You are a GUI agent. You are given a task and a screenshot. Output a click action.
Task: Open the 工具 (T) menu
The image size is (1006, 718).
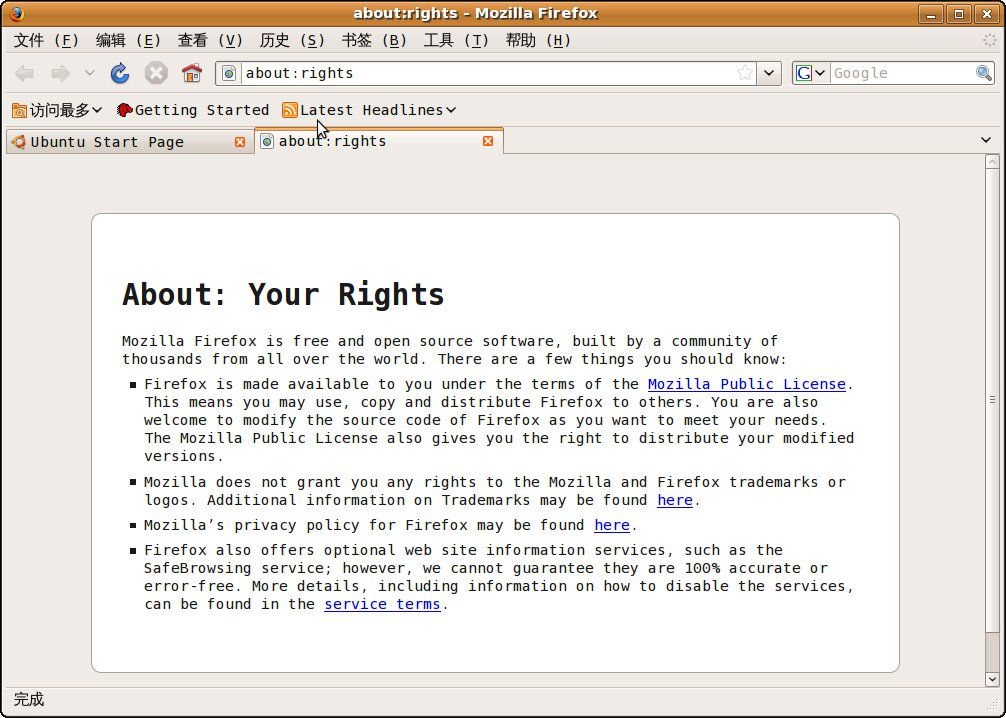tap(457, 40)
